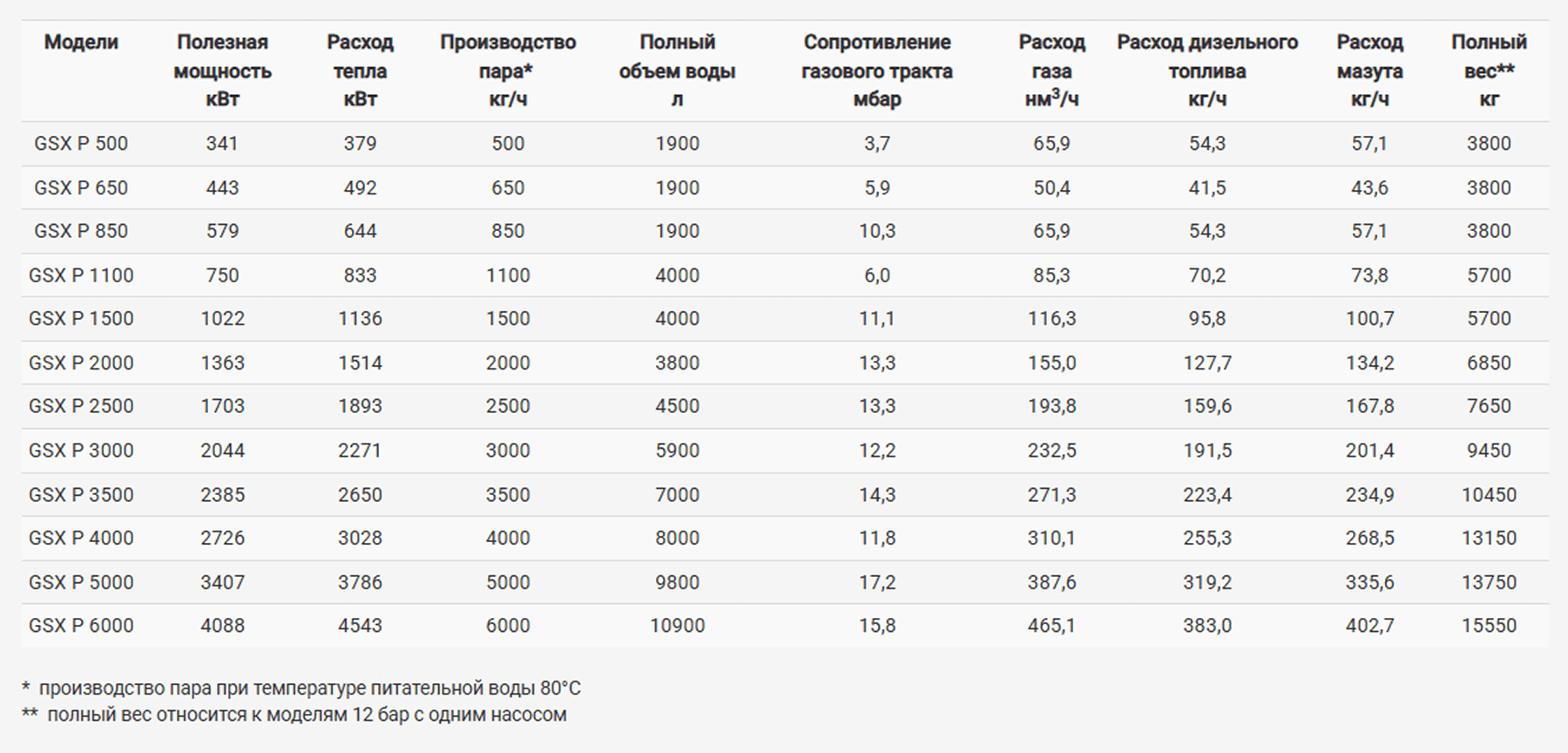The height and width of the screenshot is (753, 1568).
Task: Select the GSX P 500 model row
Action: pyautogui.click(x=81, y=144)
